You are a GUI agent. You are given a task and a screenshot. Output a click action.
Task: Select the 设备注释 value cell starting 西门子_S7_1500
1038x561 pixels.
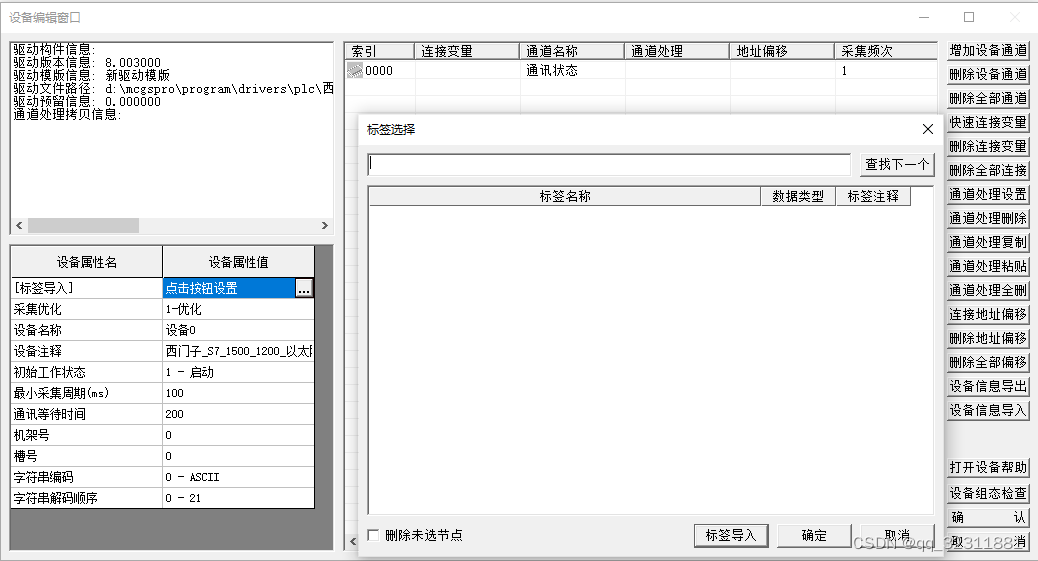(x=238, y=351)
